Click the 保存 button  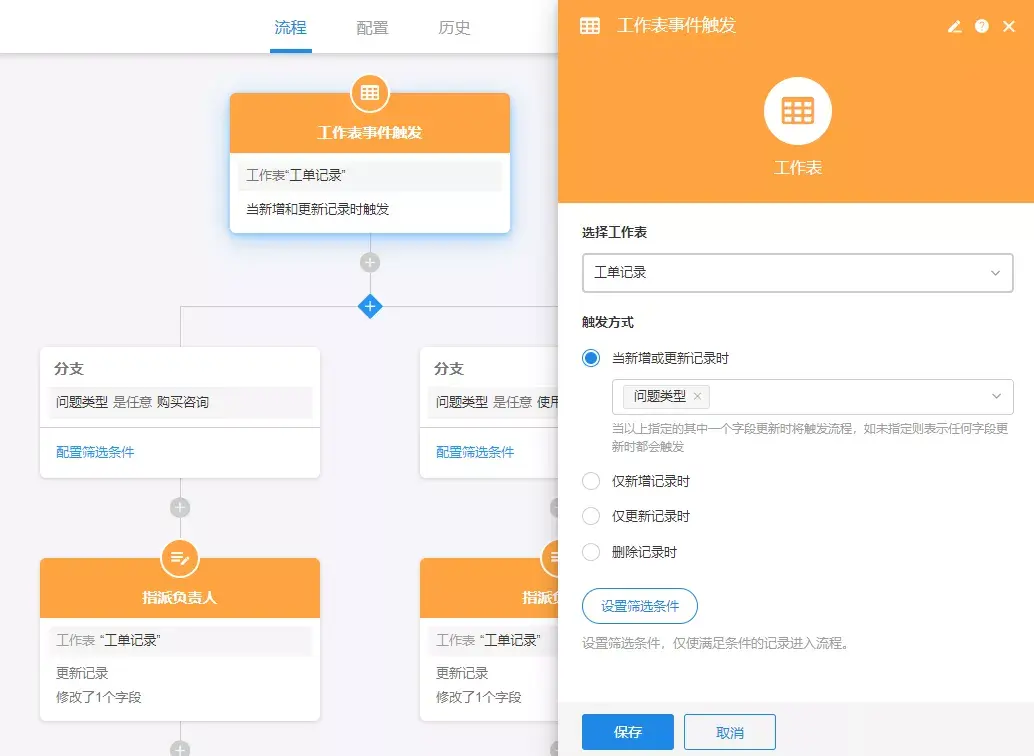627,732
